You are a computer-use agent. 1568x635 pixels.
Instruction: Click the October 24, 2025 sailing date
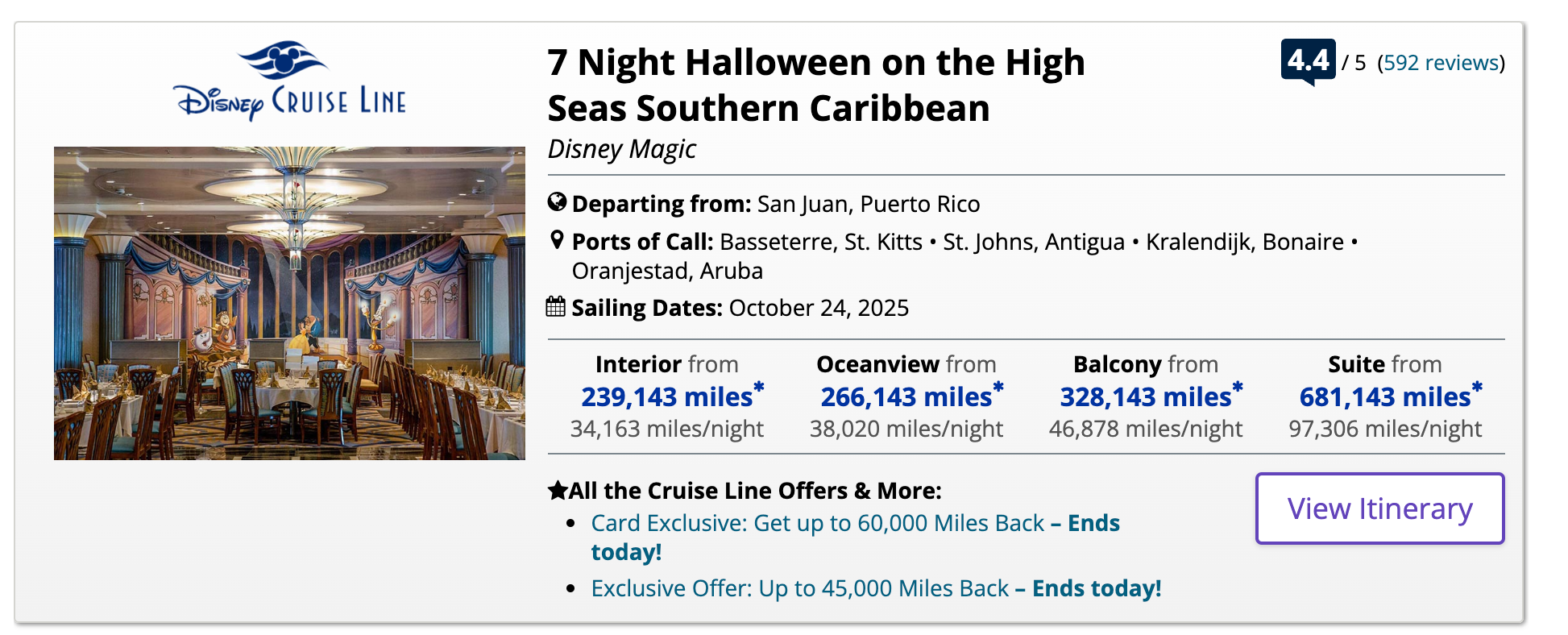(x=819, y=308)
